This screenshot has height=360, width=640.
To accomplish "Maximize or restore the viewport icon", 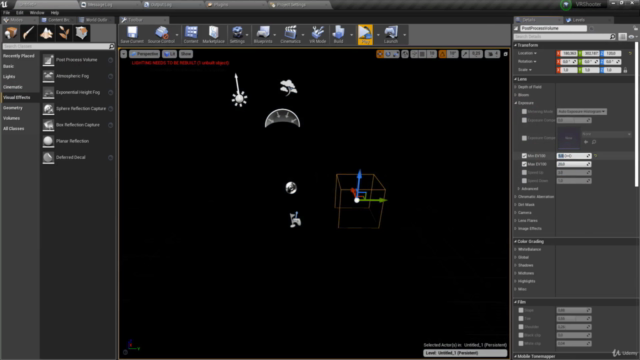I will (505, 54).
